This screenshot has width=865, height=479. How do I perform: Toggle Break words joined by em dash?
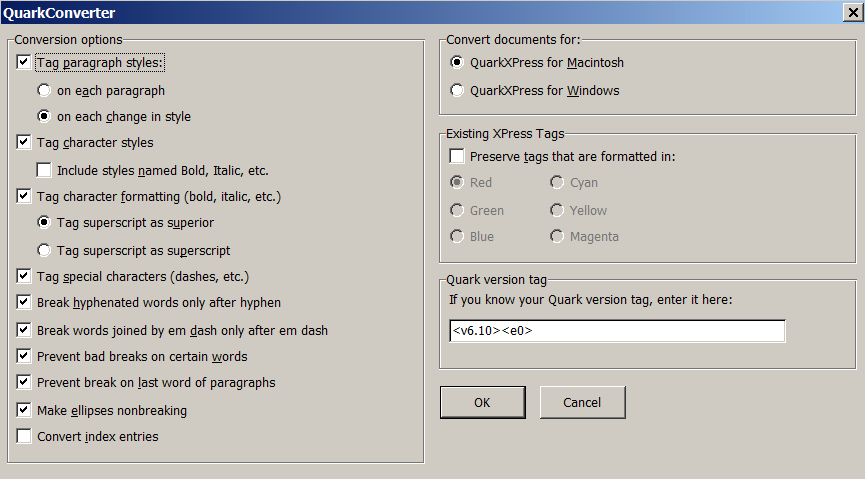click(x=24, y=330)
